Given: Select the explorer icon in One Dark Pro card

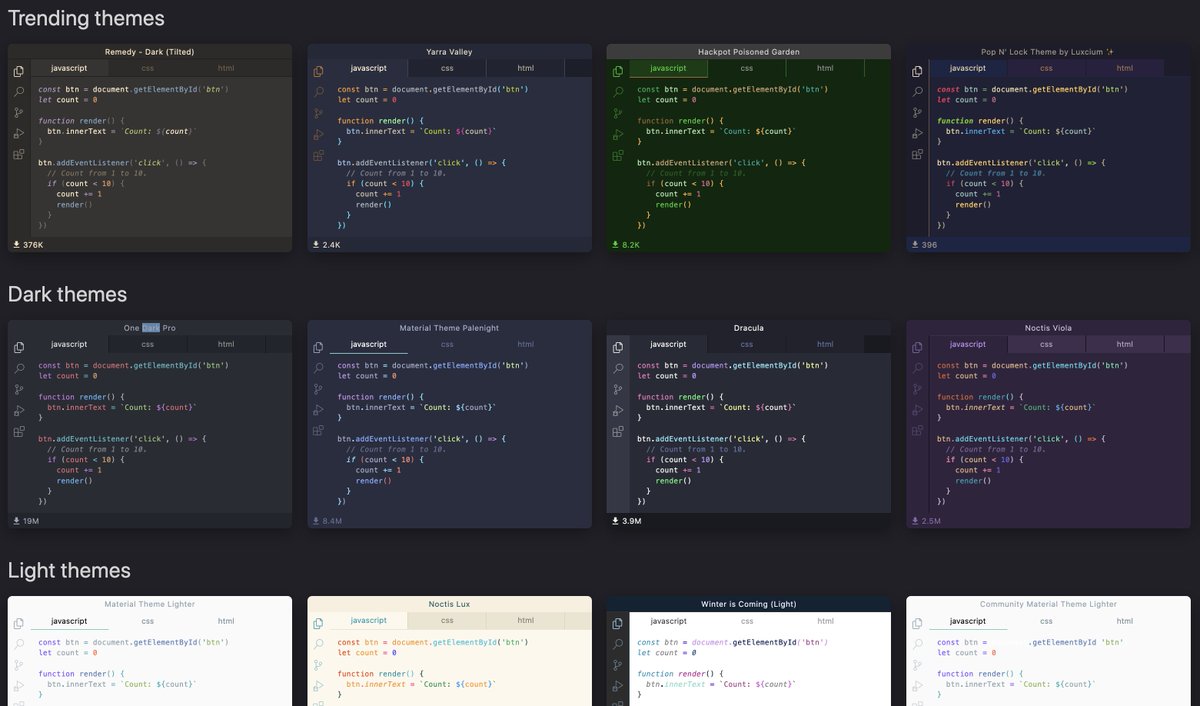Looking at the screenshot, I should (x=19, y=347).
